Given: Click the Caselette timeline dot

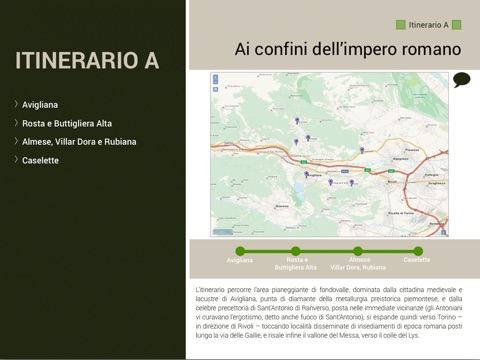Looking at the screenshot, I should 418,251.
